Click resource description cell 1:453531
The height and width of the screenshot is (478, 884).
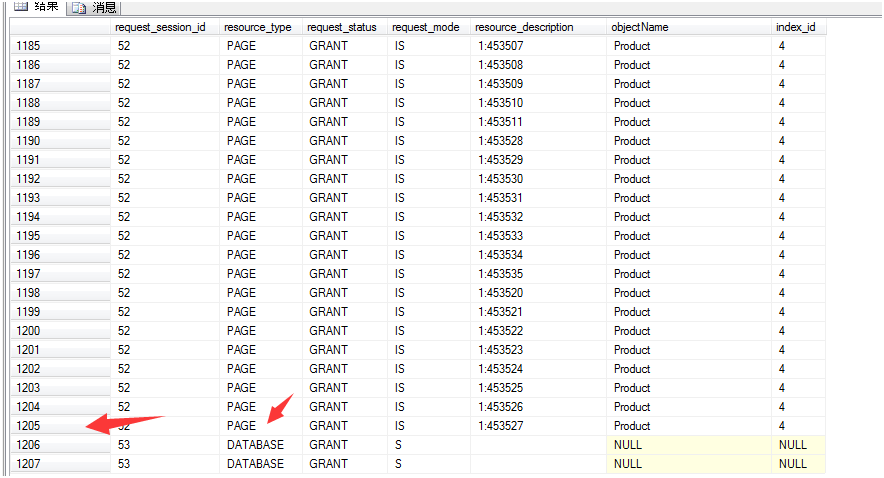pyautogui.click(x=538, y=198)
